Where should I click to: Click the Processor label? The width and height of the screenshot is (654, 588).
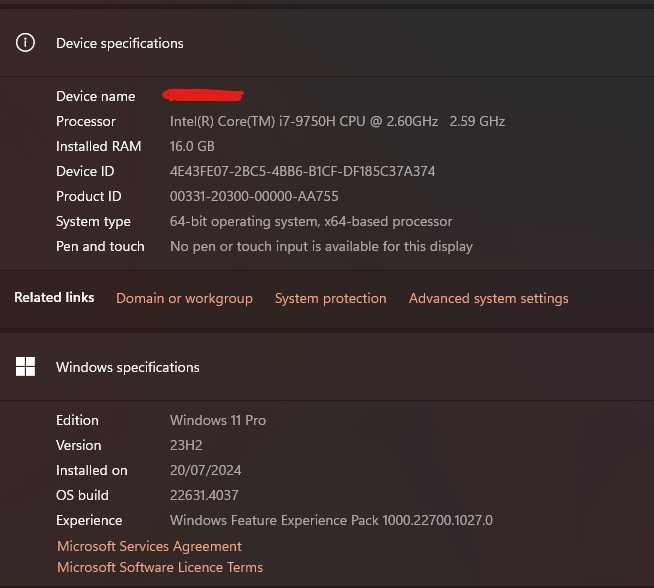[x=86, y=121]
